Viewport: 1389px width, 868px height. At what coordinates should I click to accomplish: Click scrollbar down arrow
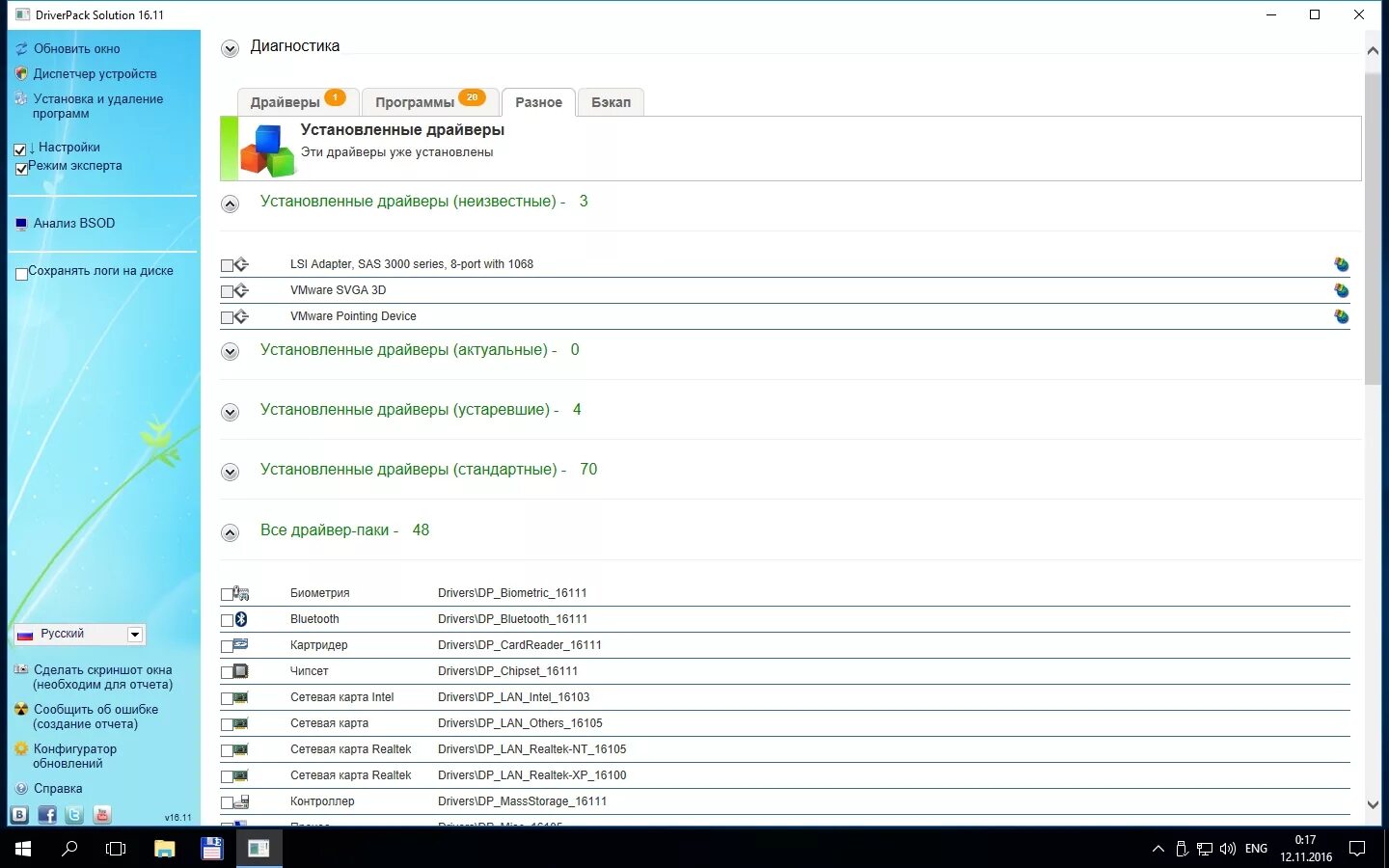(1373, 805)
